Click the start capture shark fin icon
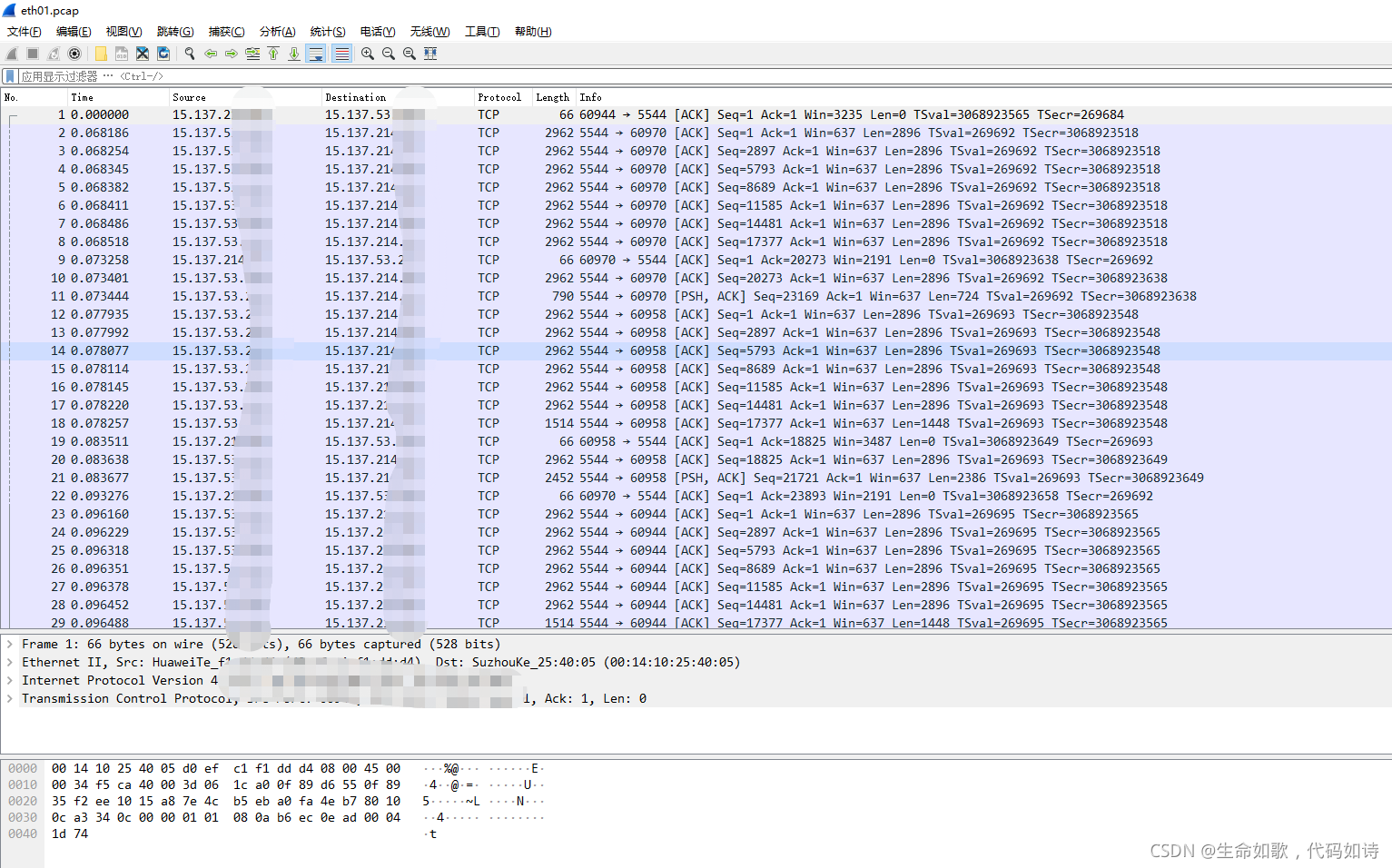Image resolution: width=1392 pixels, height=868 pixels. (x=12, y=54)
